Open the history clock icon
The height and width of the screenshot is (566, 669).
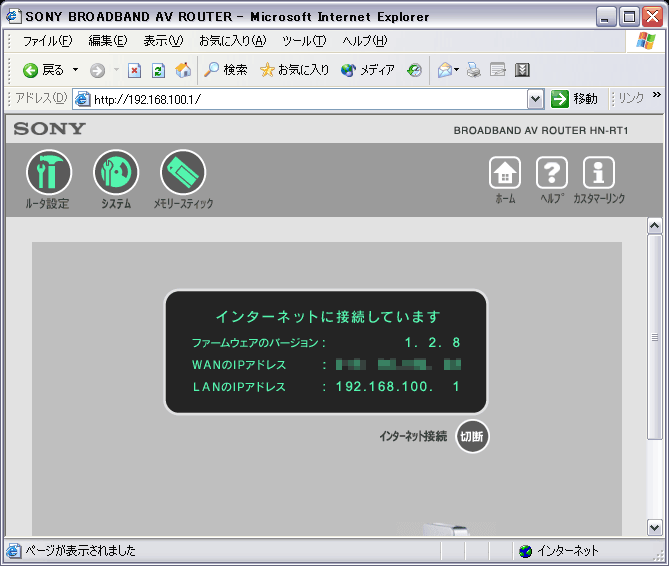414,70
